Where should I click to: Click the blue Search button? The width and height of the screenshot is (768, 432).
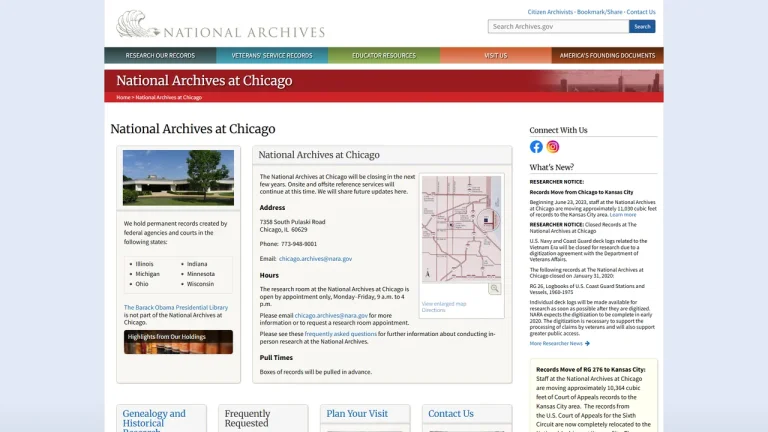pyautogui.click(x=642, y=26)
